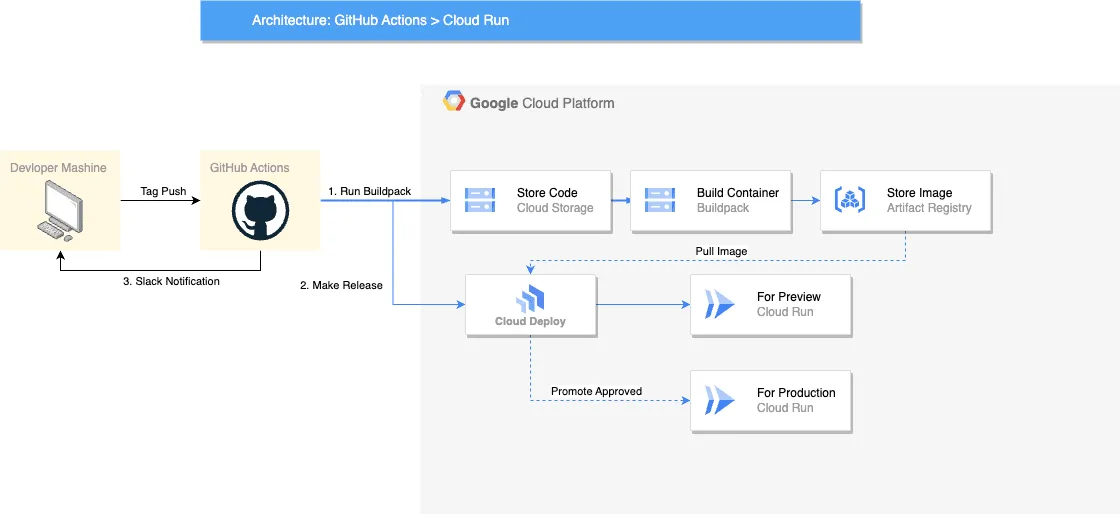
Task: Click the Artifact Registry icon in Store Image
Action: [x=850, y=201]
